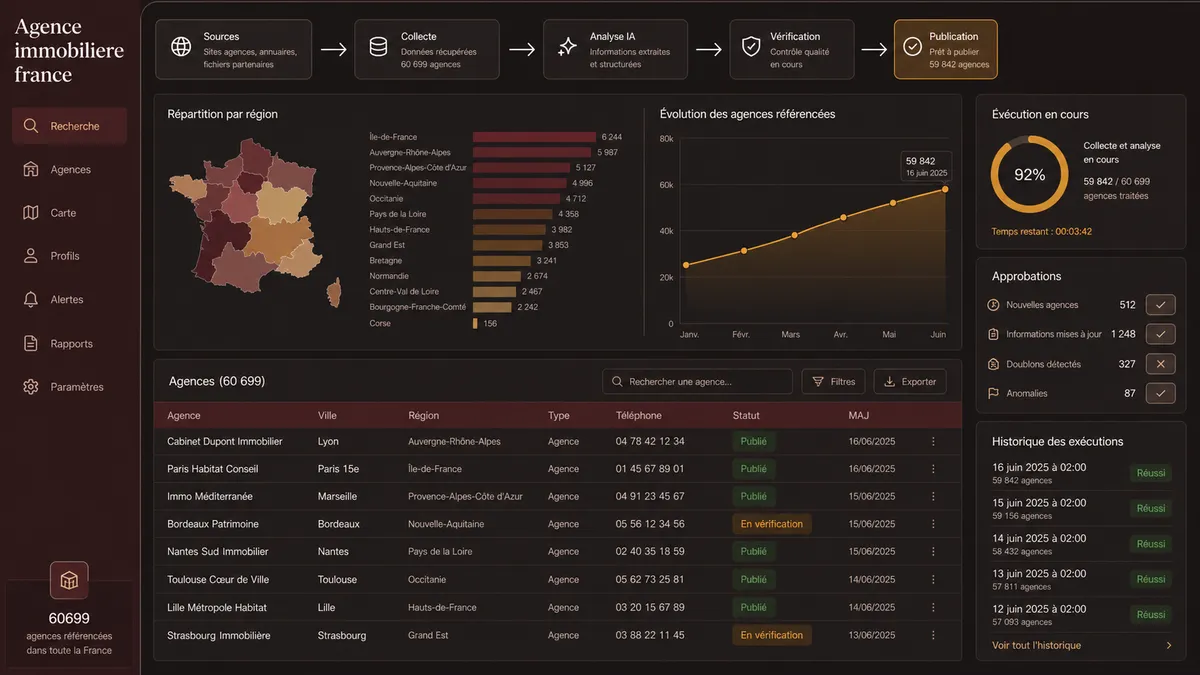Click the sparkle icon in Analyse IA step
The height and width of the screenshot is (675, 1200).
tap(567, 47)
